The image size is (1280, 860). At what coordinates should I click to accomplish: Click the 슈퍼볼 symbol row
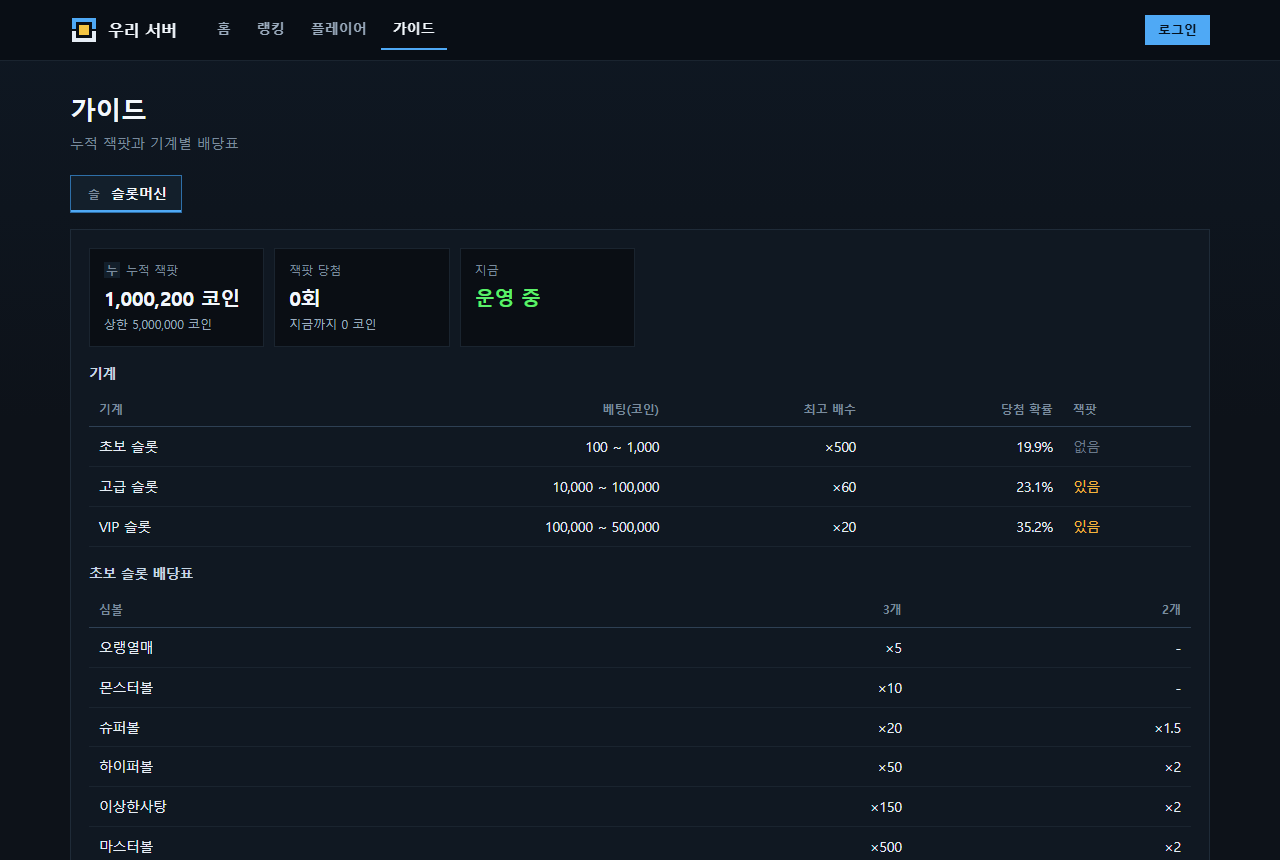tap(640, 728)
